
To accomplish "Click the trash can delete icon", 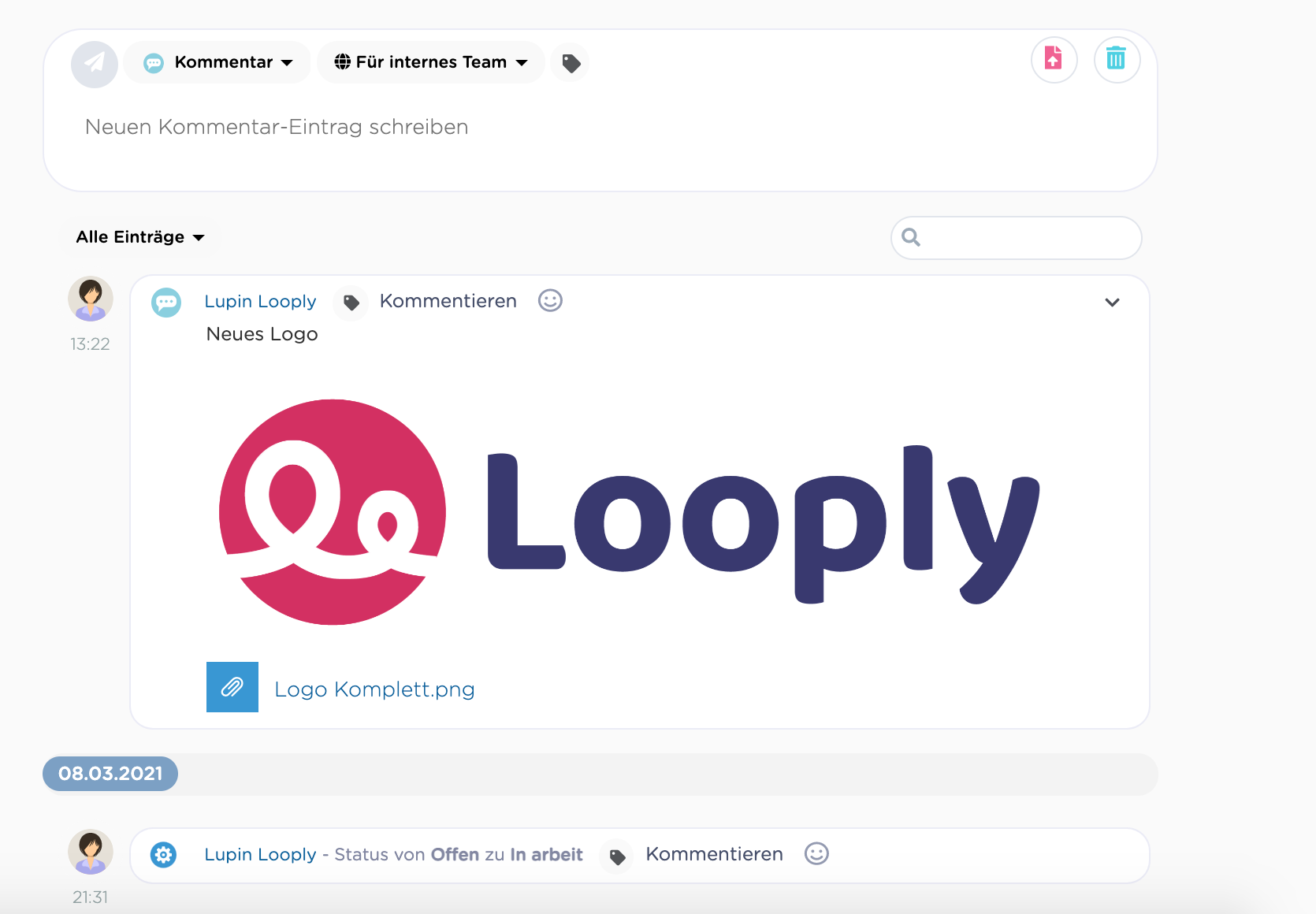I will click(x=1117, y=59).
